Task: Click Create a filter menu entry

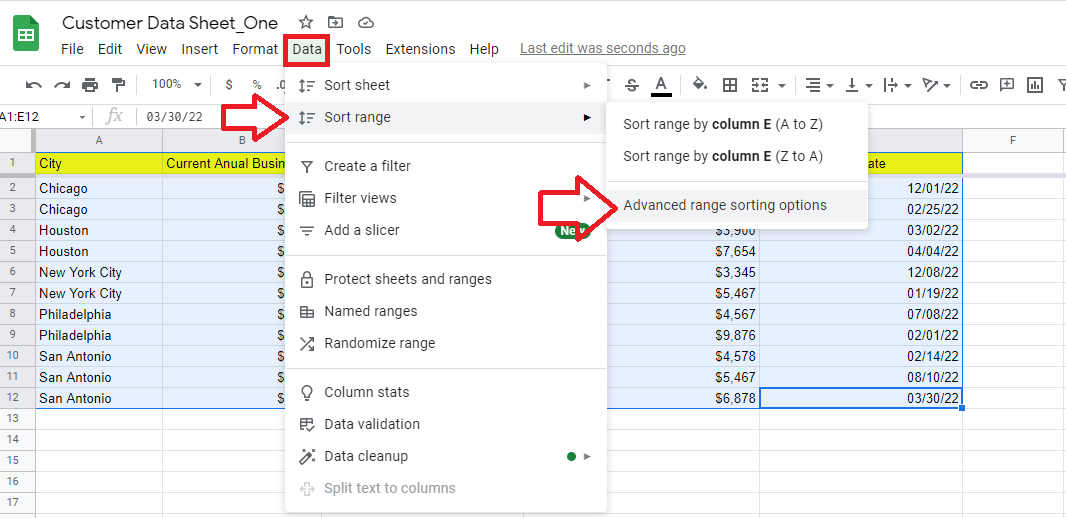Action: (367, 166)
